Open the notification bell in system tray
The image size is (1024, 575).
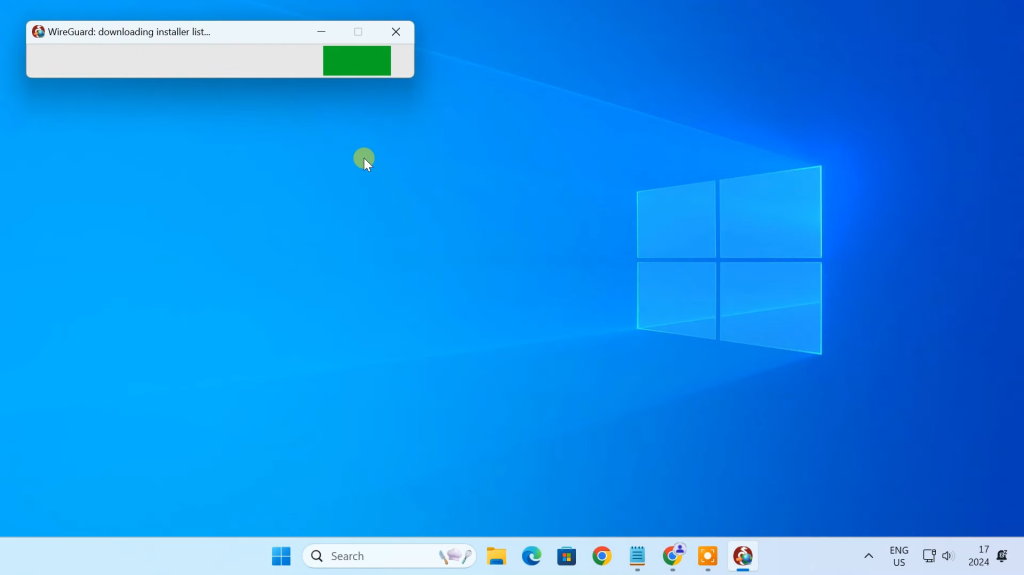[1002, 556]
